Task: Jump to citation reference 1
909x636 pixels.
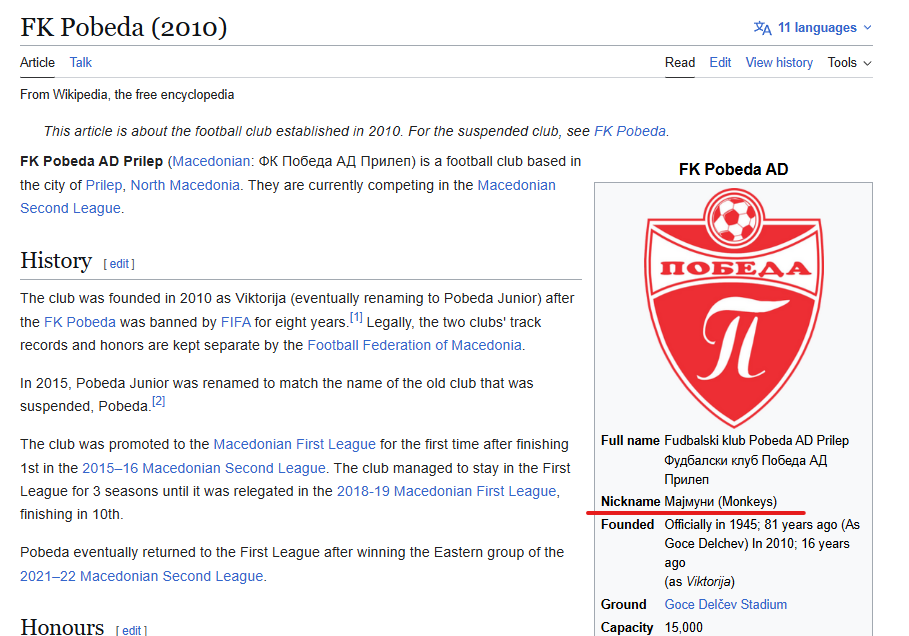Action: click(356, 318)
